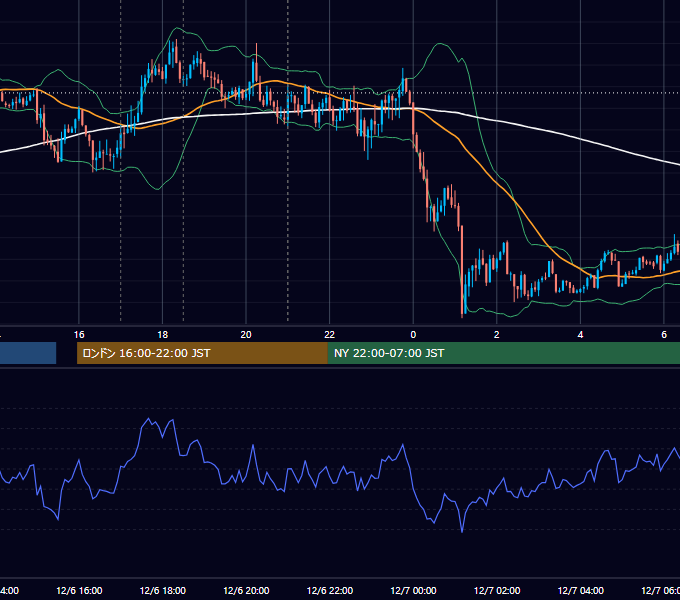Click the 12/6 16:00 date label
The height and width of the screenshot is (600, 680).
[x=79, y=590]
